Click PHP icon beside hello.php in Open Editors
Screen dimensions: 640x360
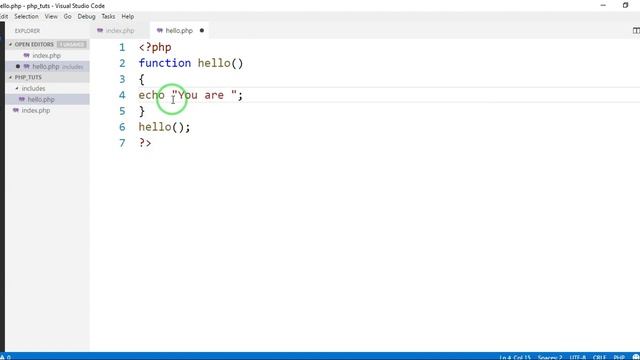pyautogui.click(x=27, y=67)
